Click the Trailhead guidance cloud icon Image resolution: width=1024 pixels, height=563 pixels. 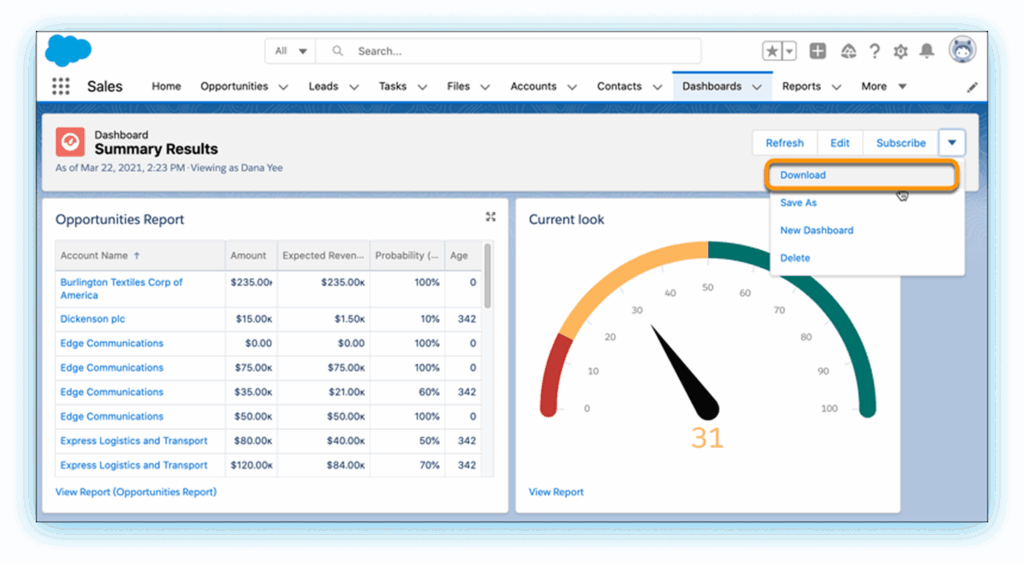click(x=848, y=51)
